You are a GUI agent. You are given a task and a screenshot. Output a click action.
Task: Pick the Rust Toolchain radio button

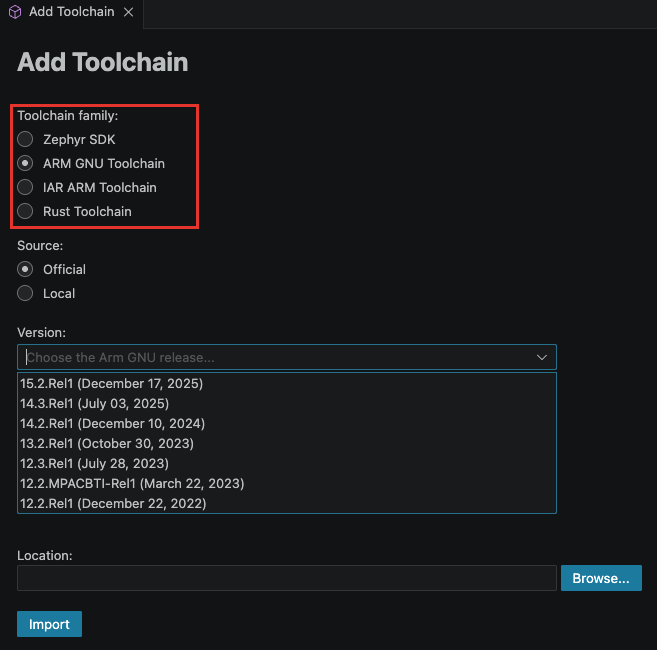coord(25,211)
